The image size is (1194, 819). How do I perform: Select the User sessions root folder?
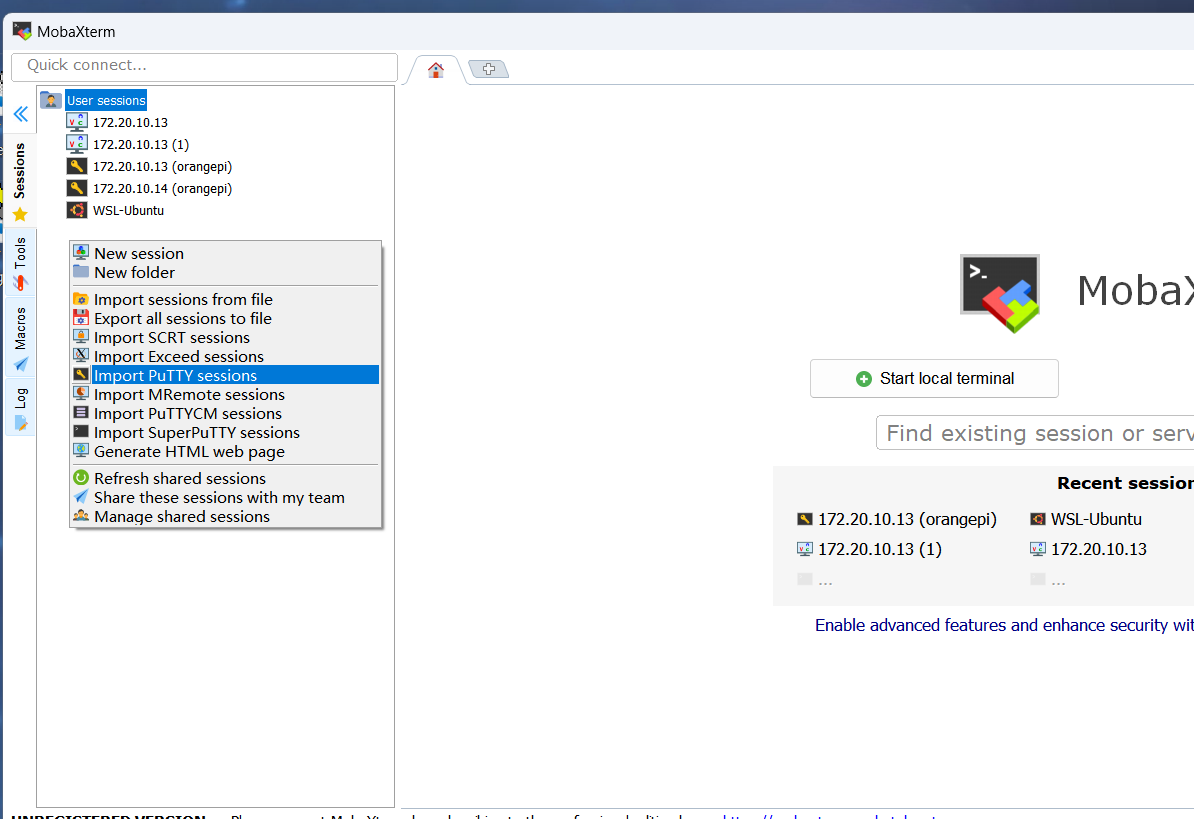coord(106,100)
